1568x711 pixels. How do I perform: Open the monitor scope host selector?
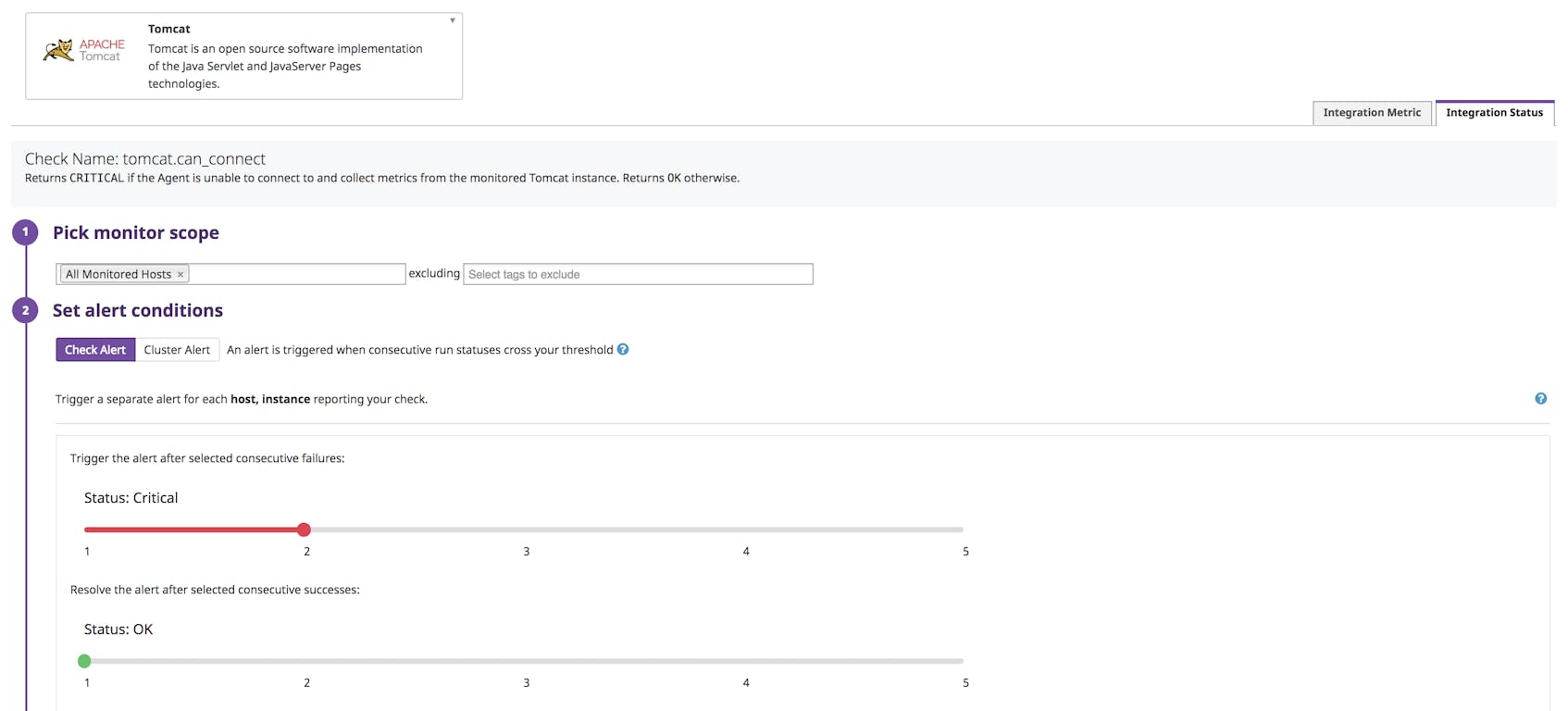click(296, 274)
